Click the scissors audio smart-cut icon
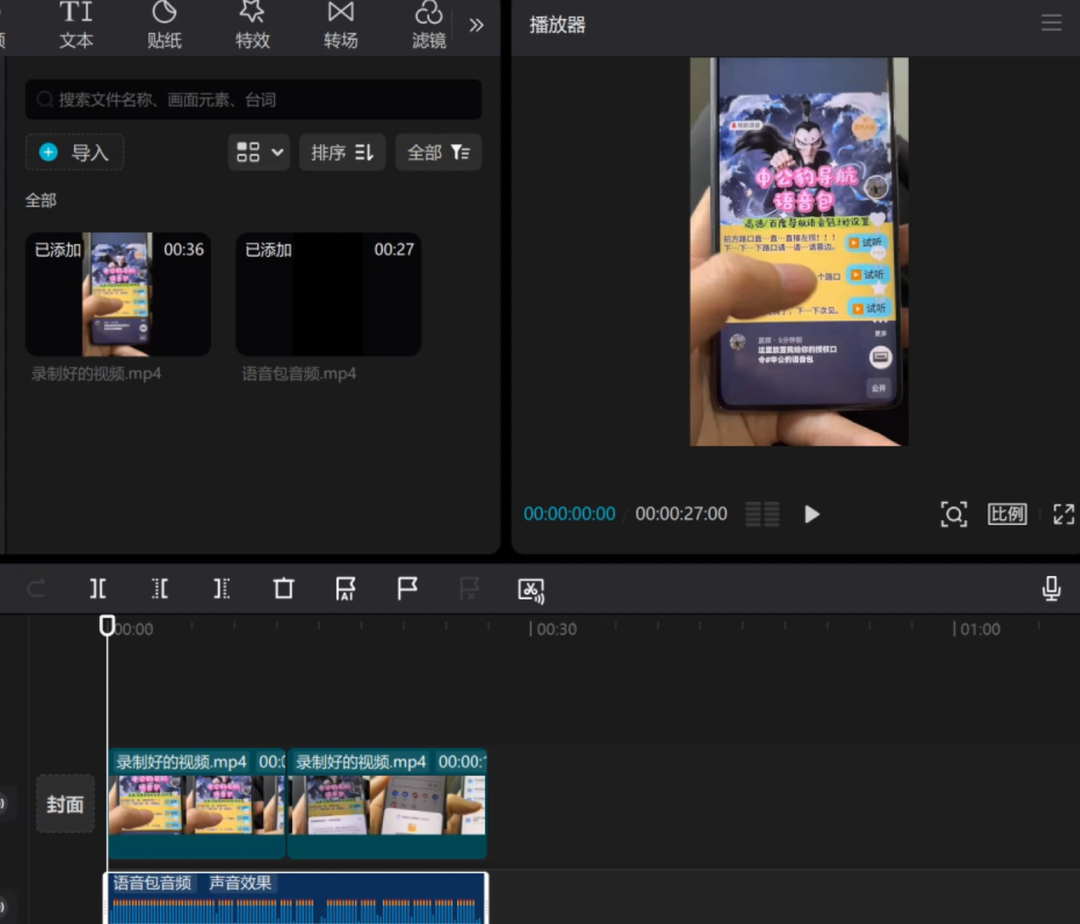The height and width of the screenshot is (924, 1080). point(531,590)
